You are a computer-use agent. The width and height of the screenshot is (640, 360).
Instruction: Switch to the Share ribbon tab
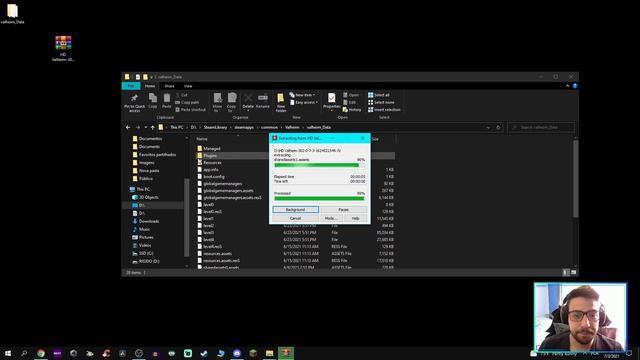(169, 86)
